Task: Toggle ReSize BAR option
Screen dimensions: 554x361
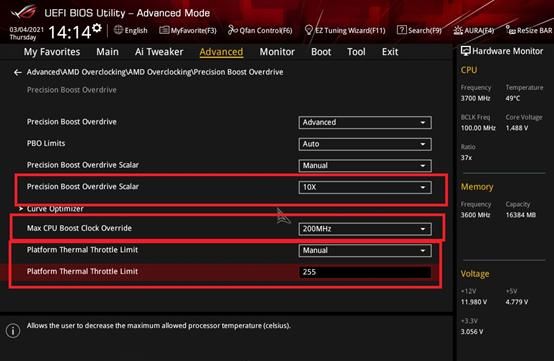Action: tap(529, 30)
